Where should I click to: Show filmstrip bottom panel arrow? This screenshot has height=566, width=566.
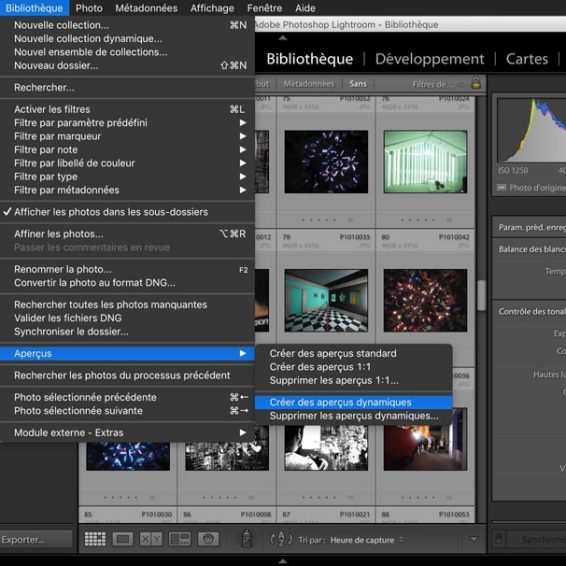(283, 561)
